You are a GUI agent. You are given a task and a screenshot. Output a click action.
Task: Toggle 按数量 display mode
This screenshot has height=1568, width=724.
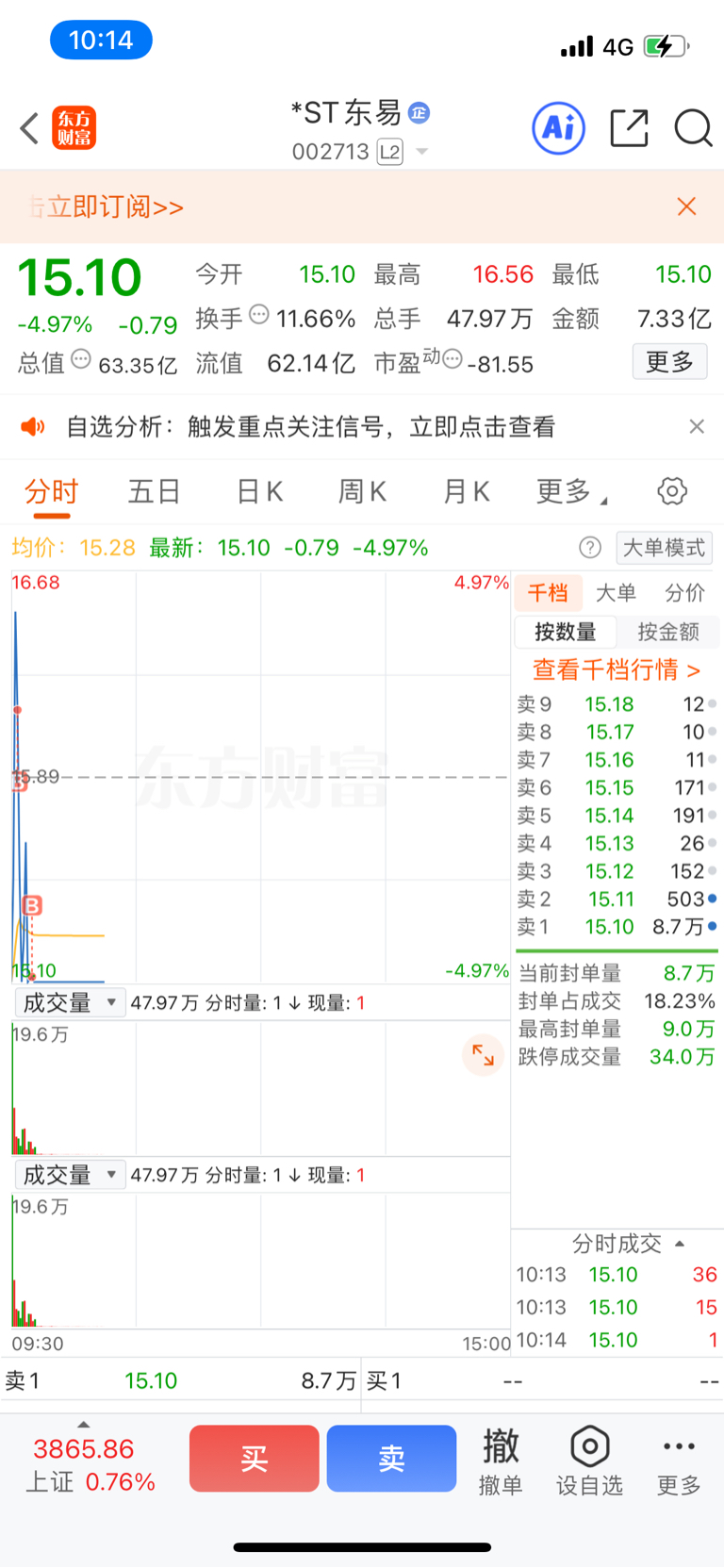tap(566, 632)
